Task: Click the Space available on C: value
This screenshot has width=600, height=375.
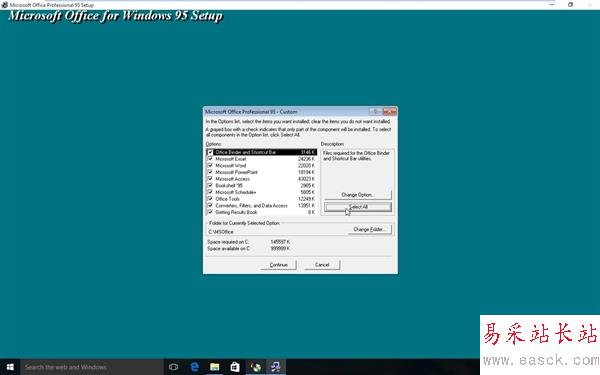Action: click(280, 249)
